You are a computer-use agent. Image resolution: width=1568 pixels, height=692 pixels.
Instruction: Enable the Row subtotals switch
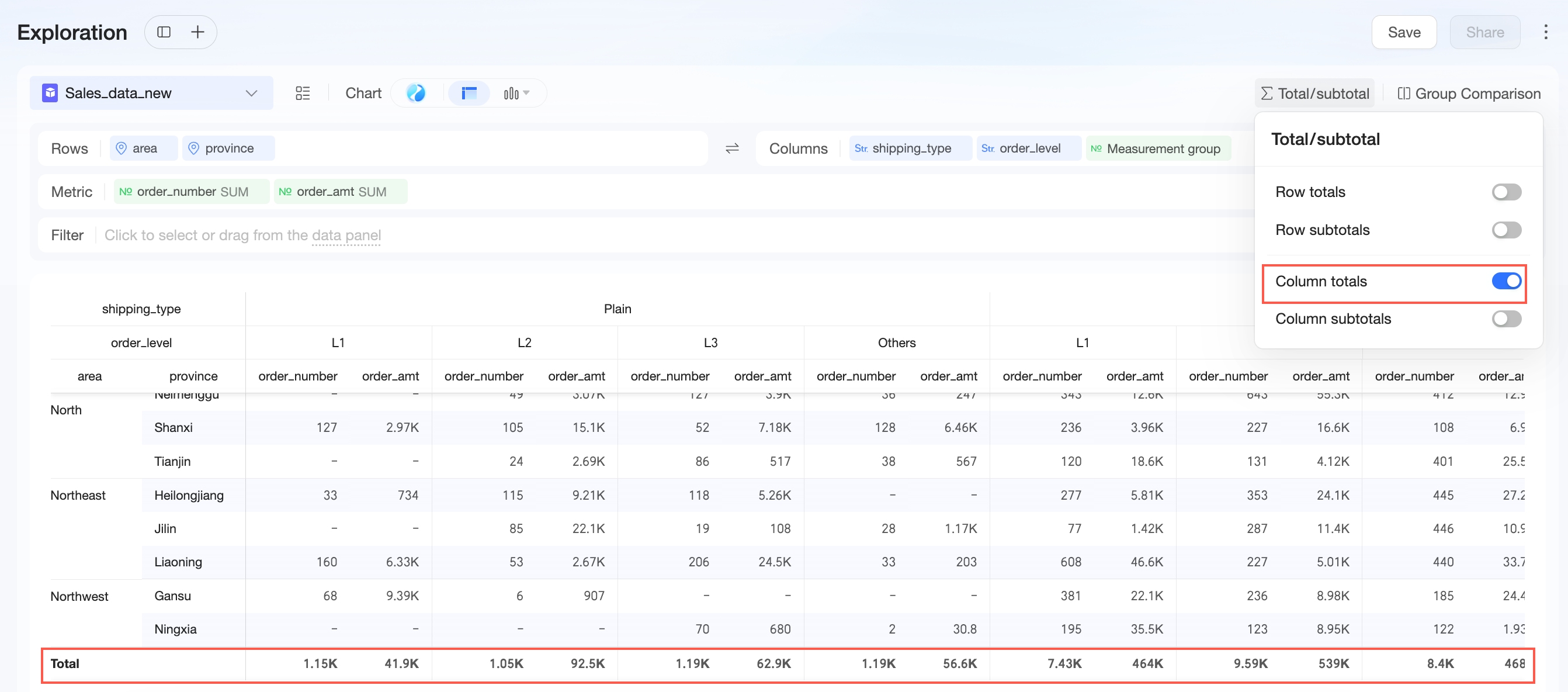[1506, 230]
